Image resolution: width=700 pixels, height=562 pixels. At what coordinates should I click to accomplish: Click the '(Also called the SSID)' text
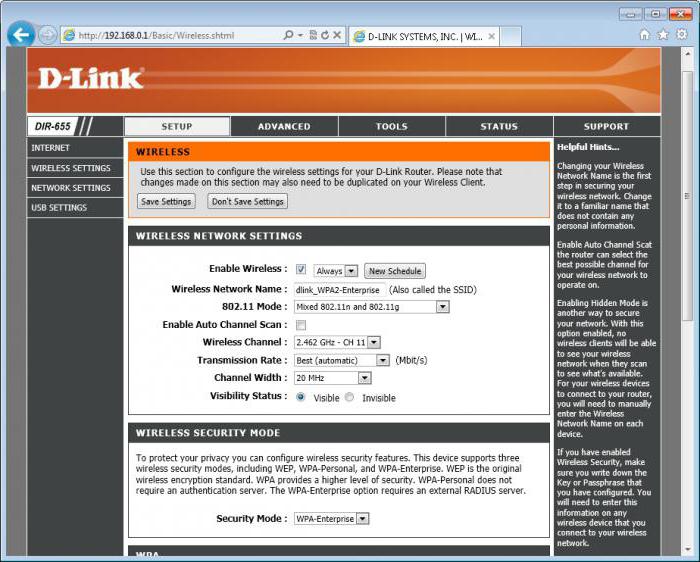pyautogui.click(x=433, y=290)
